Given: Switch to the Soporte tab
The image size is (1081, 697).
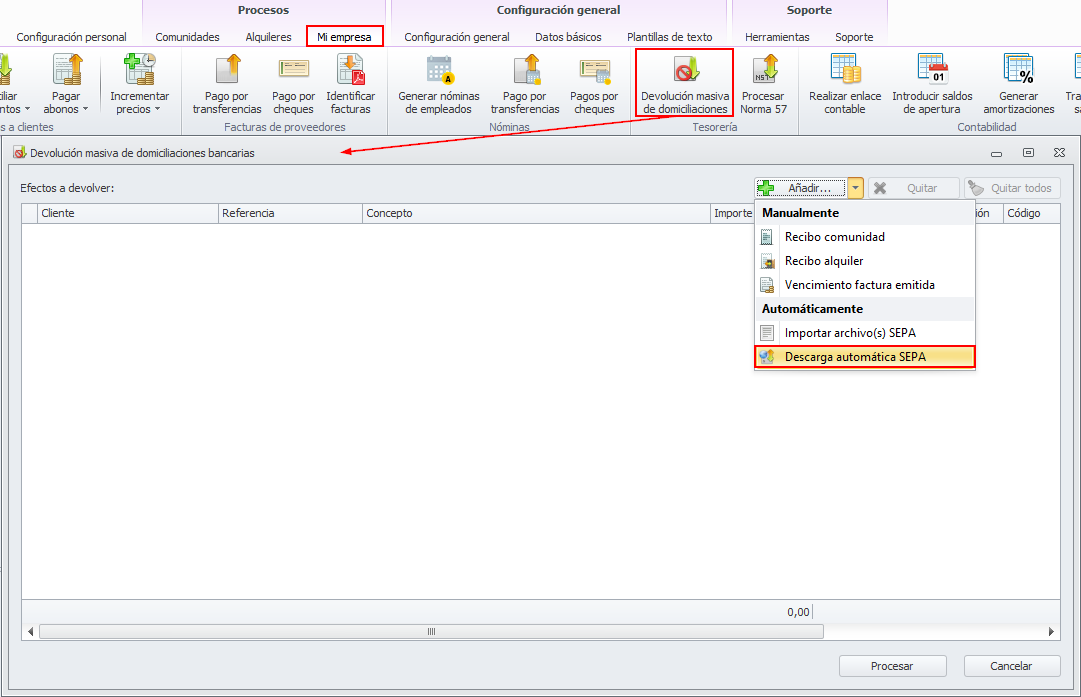Looking at the screenshot, I should pos(853,37).
